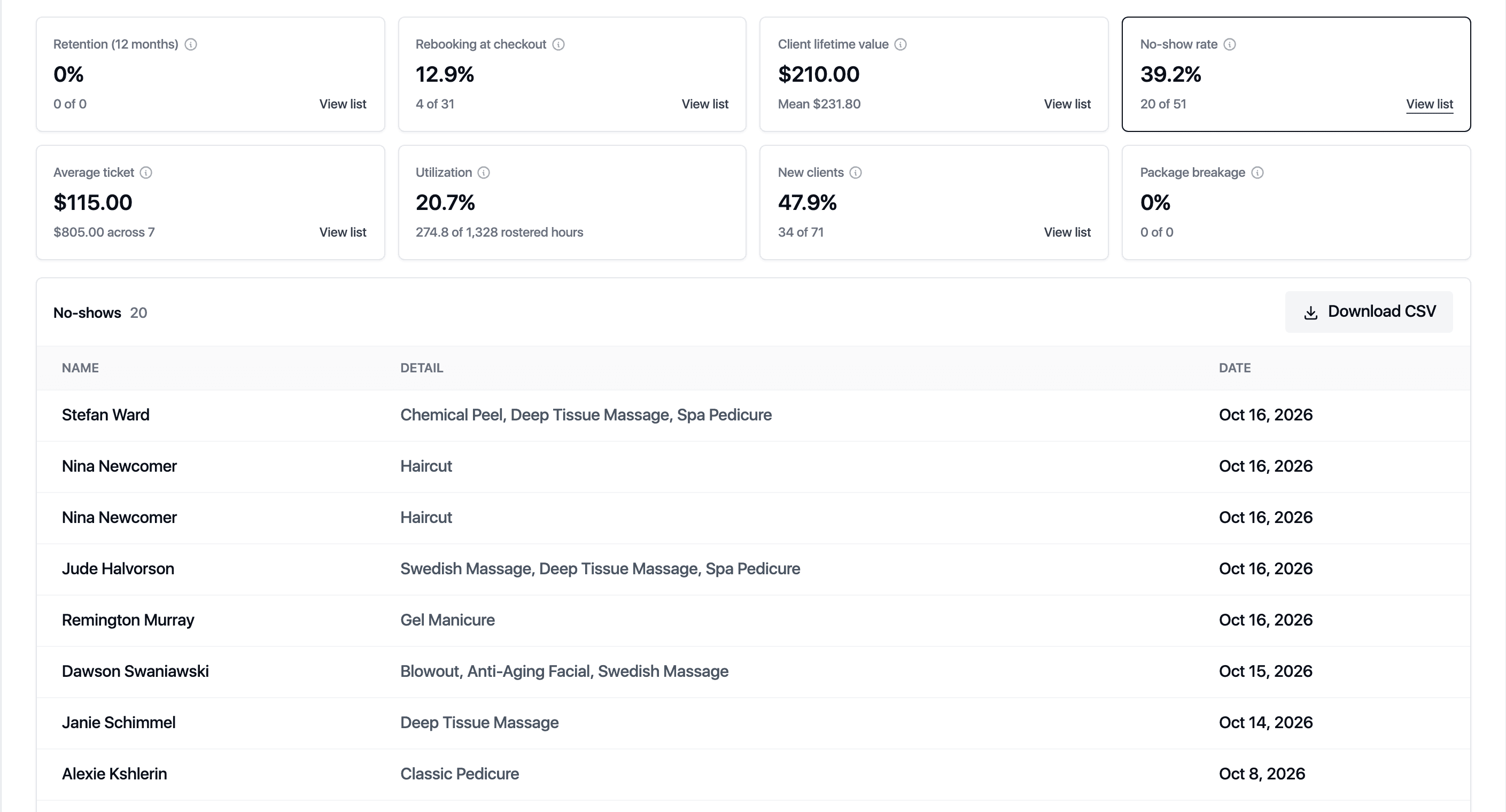Select Janie Schimmel row name

pyautogui.click(x=119, y=723)
